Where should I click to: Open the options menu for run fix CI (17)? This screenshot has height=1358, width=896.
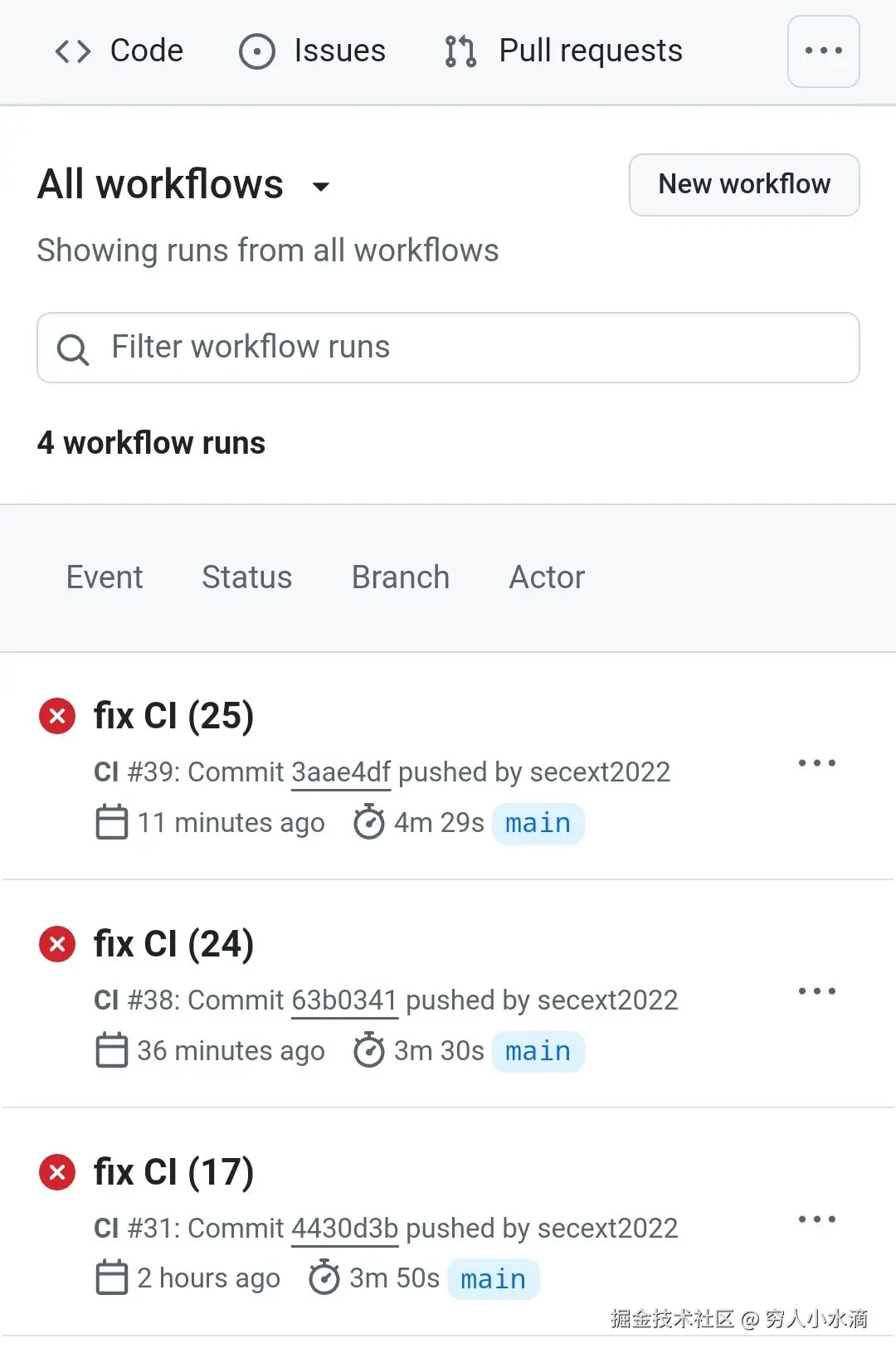tap(816, 1219)
